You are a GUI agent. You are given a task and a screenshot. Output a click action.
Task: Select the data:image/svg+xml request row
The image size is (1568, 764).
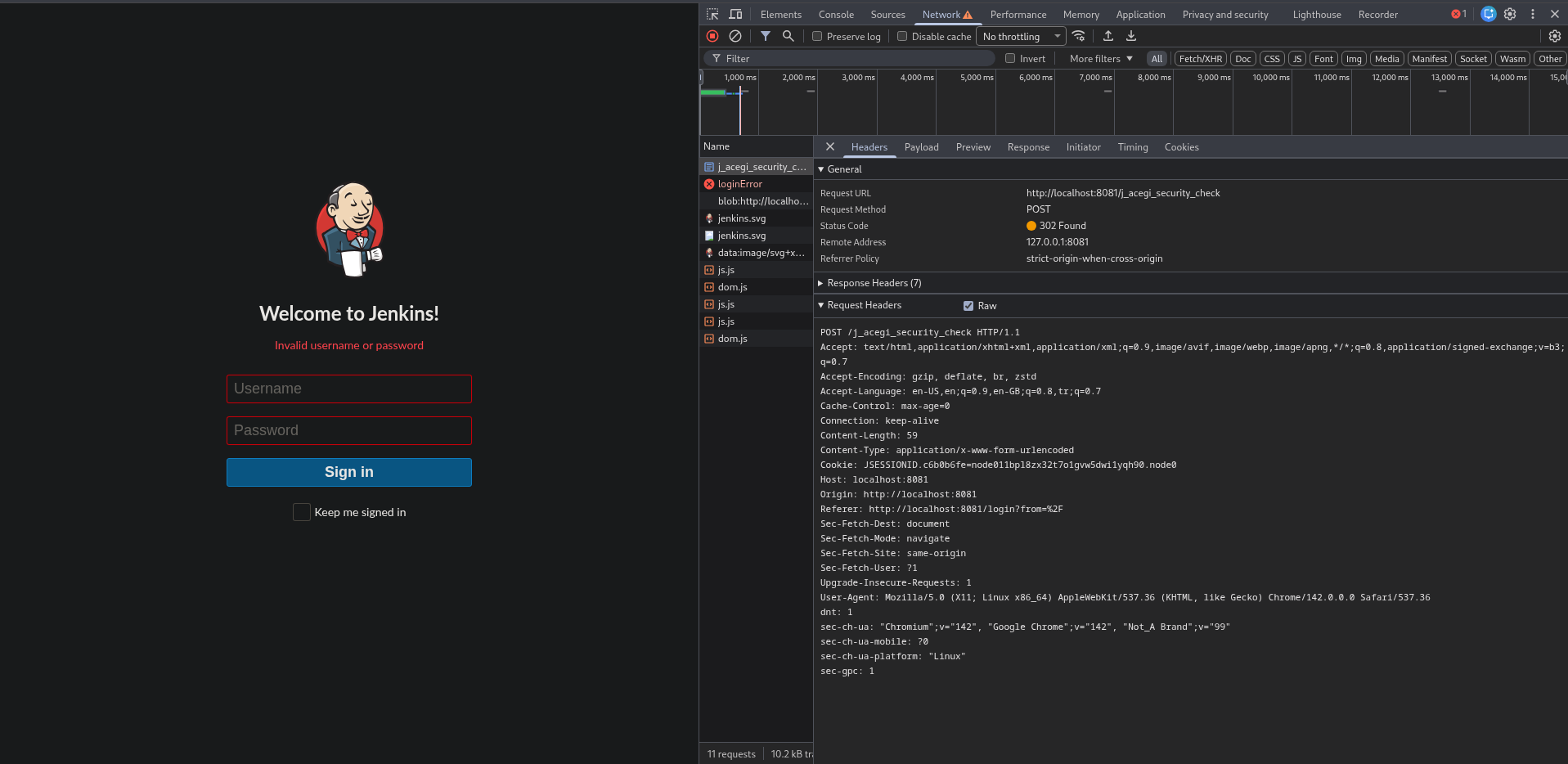click(x=756, y=253)
